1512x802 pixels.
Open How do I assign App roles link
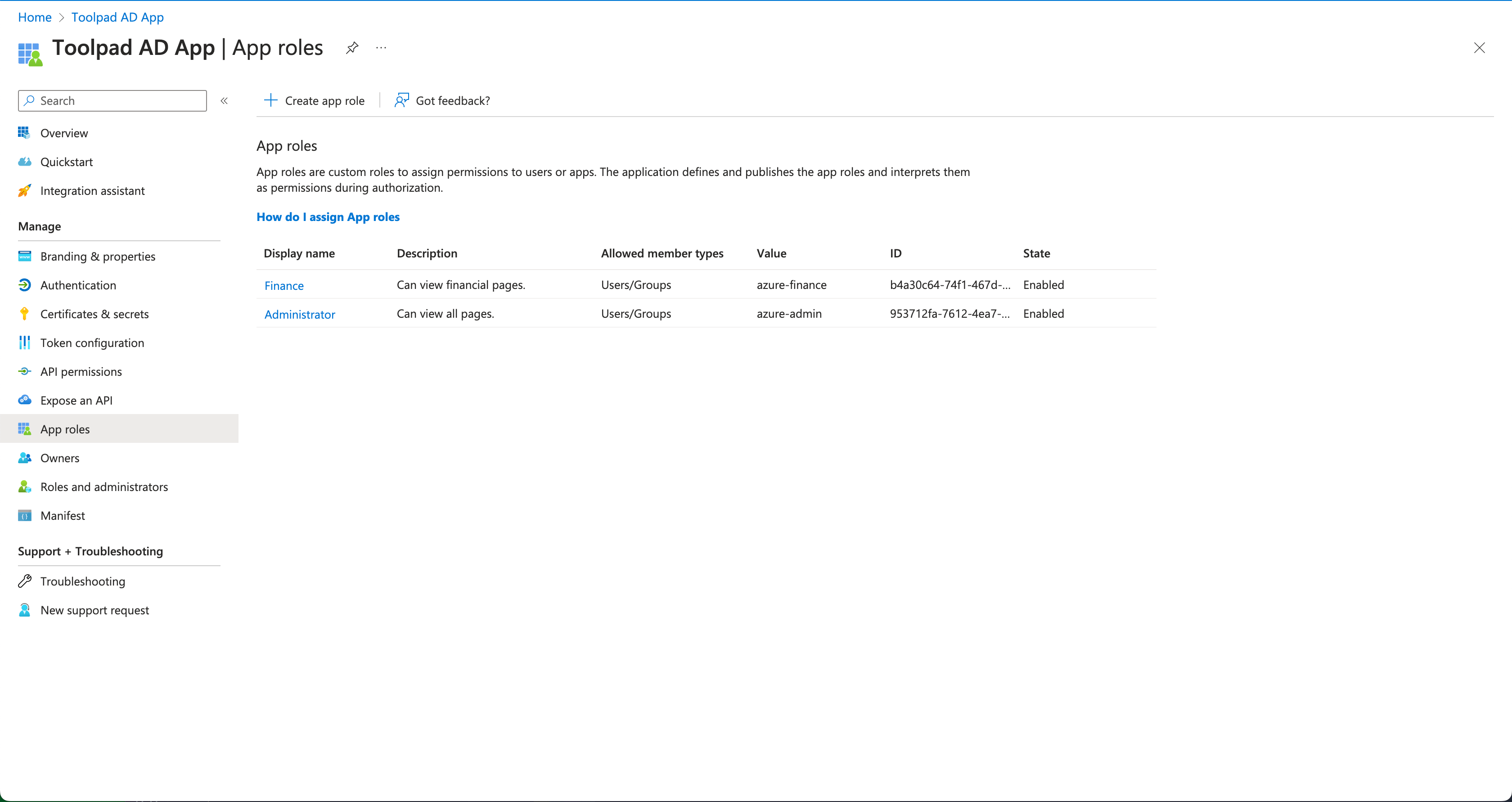pos(327,217)
